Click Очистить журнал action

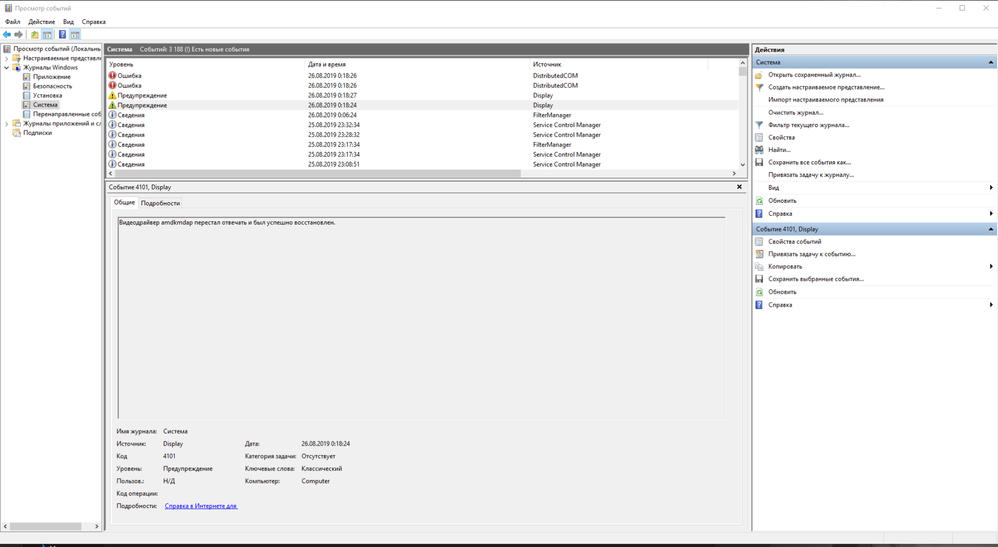pos(796,113)
